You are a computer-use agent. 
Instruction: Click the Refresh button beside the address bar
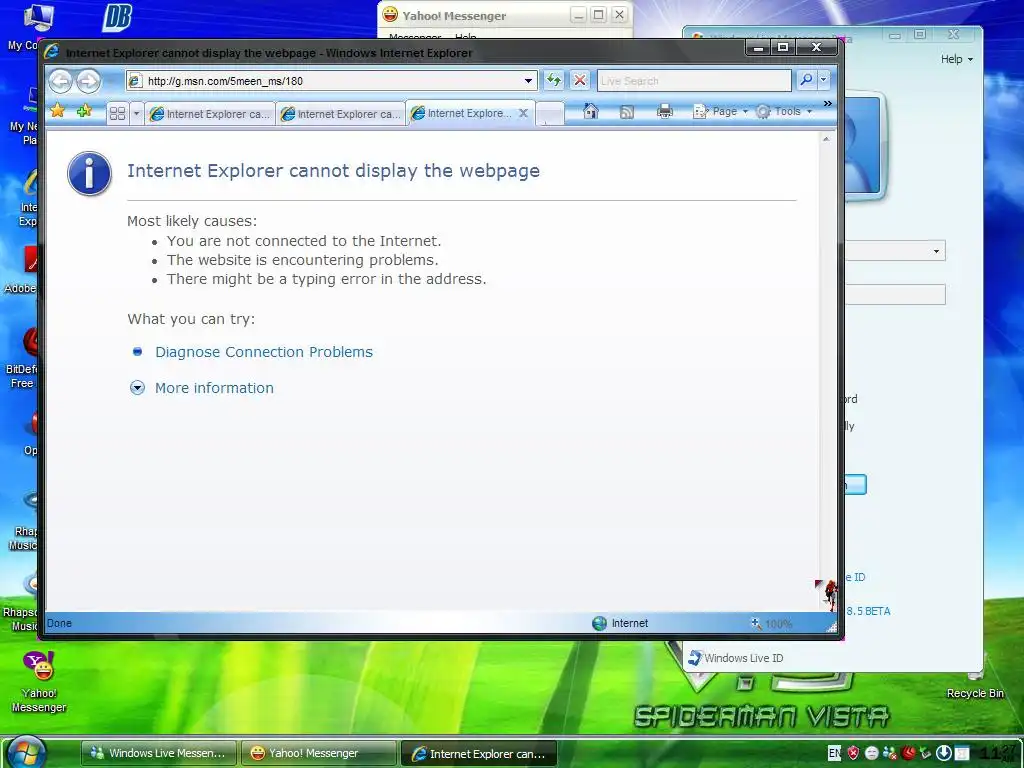(554, 80)
